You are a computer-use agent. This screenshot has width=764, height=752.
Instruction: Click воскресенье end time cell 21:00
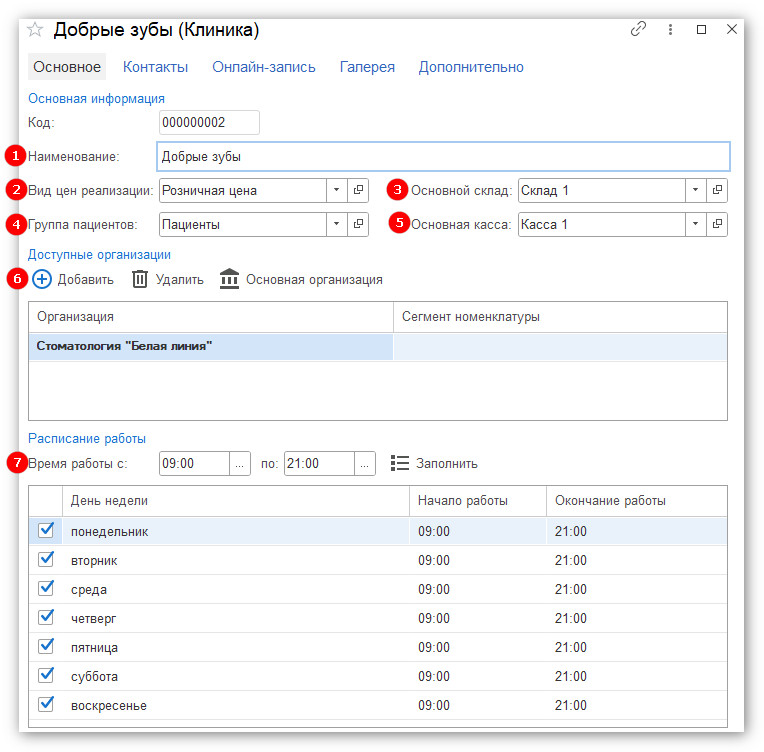click(x=636, y=705)
